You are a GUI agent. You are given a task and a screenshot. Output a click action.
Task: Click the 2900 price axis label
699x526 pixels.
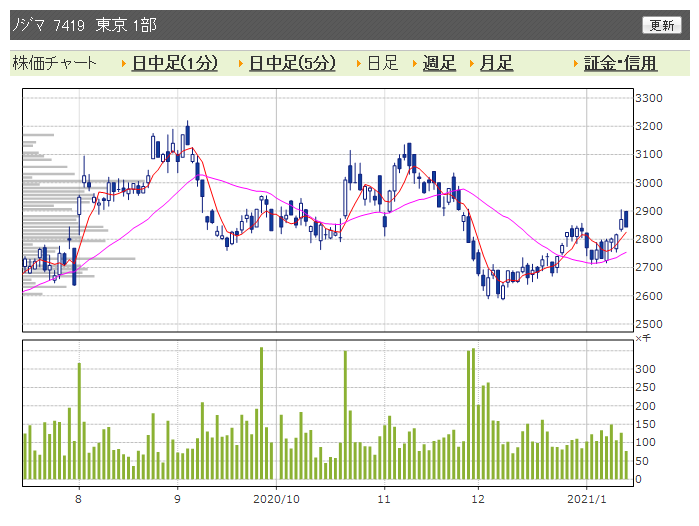[x=649, y=211]
